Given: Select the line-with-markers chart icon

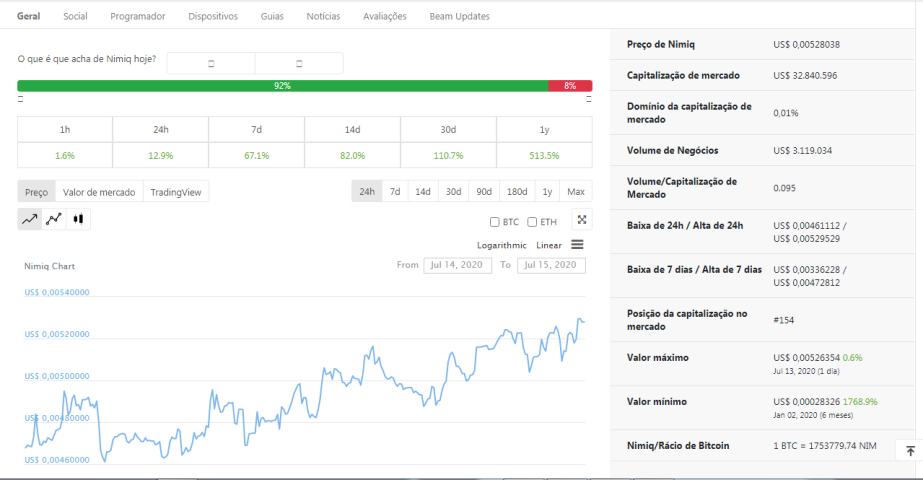Looking at the screenshot, I should (54, 219).
